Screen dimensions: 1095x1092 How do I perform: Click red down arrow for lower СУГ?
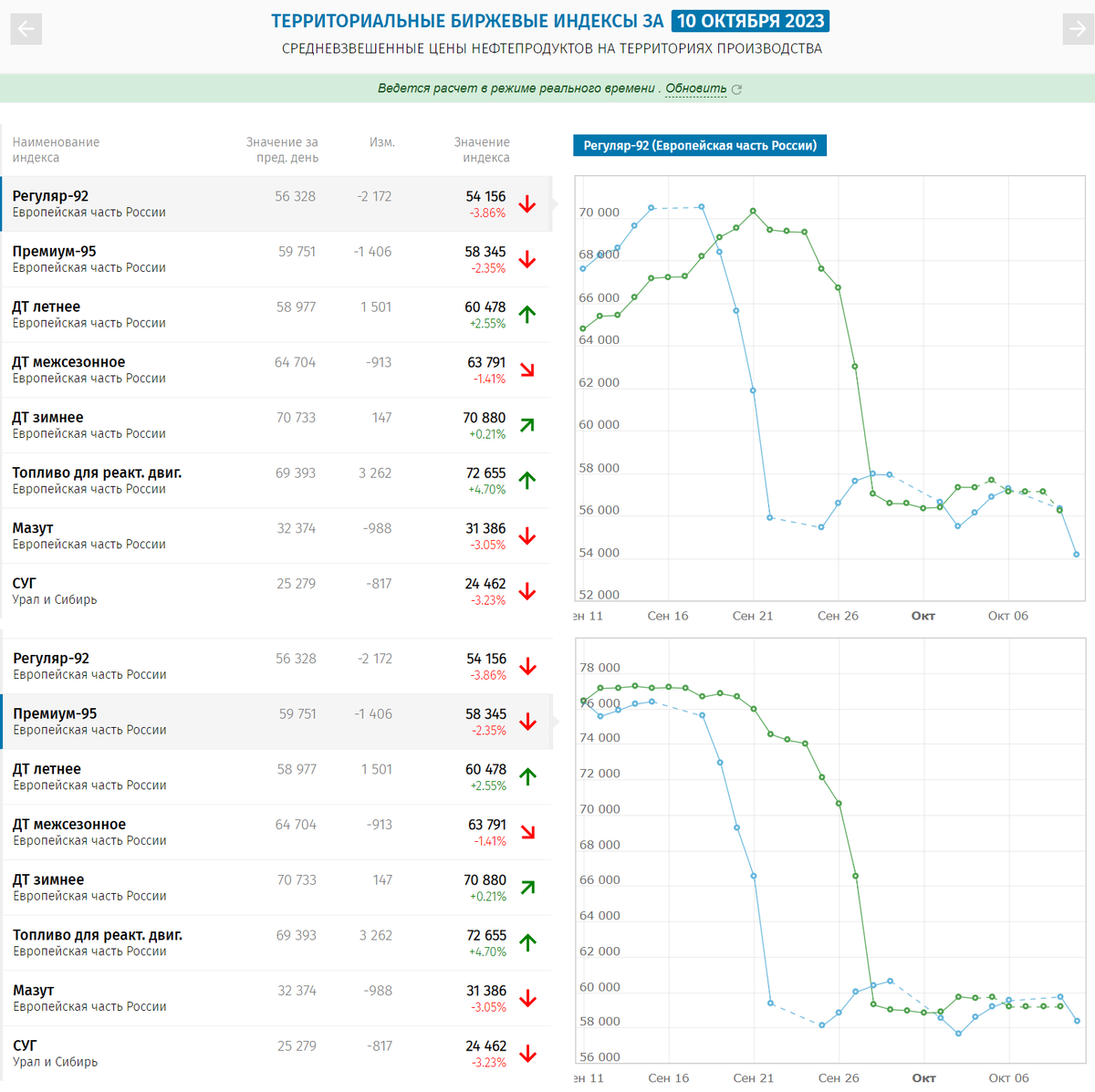click(x=527, y=1054)
